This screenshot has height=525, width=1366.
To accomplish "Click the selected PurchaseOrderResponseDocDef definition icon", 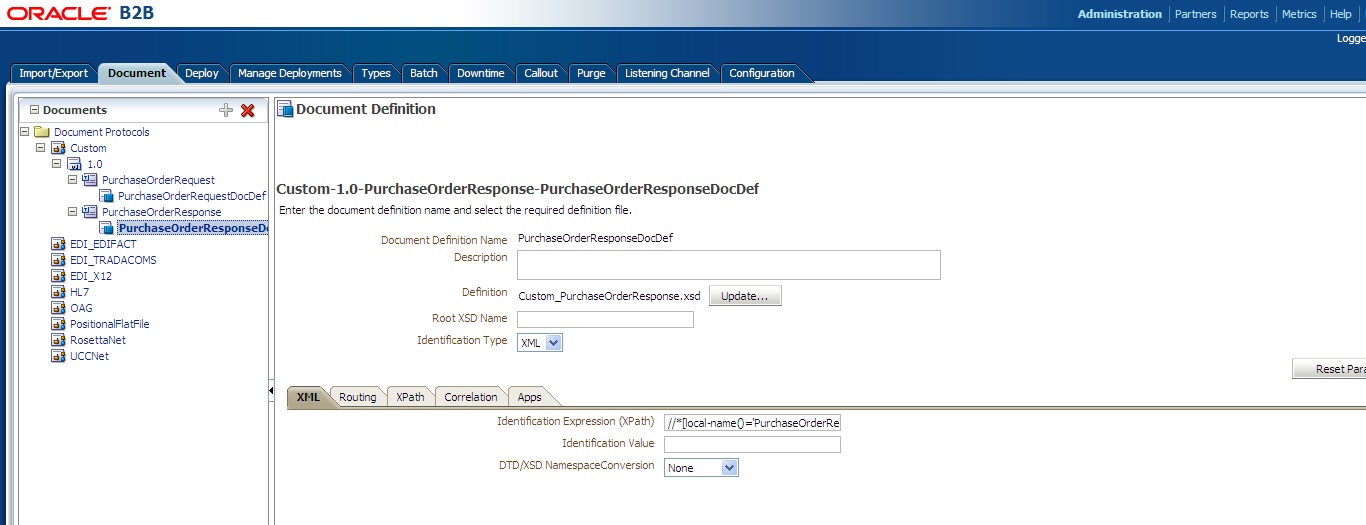I will tap(106, 228).
